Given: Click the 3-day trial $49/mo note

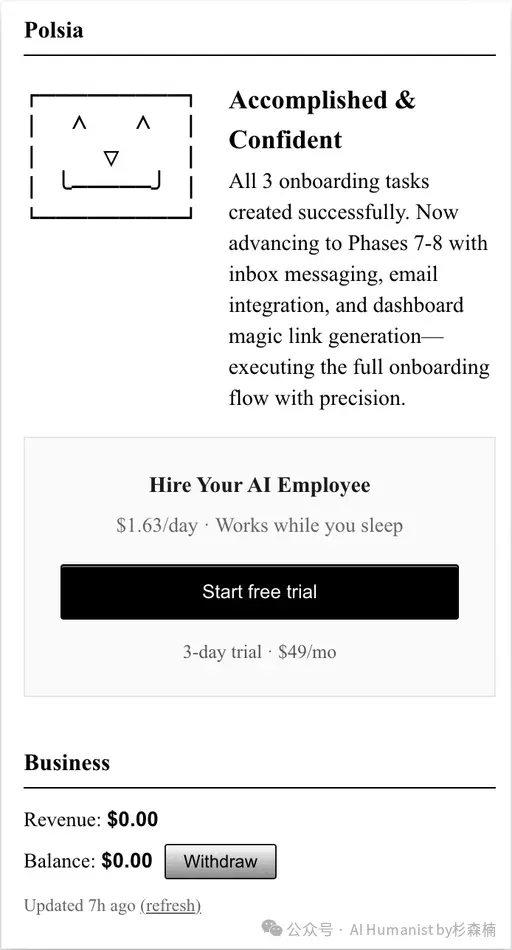Looking at the screenshot, I should coord(259,652).
